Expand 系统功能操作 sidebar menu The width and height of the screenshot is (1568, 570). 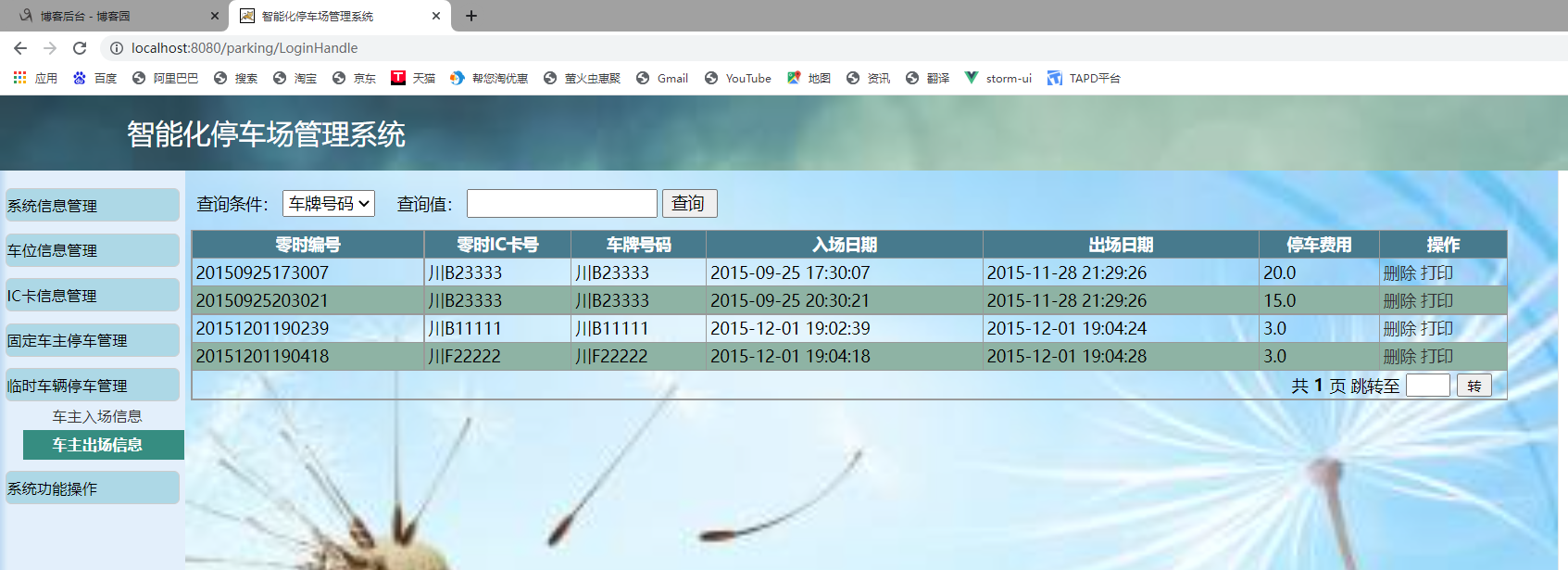coord(93,488)
